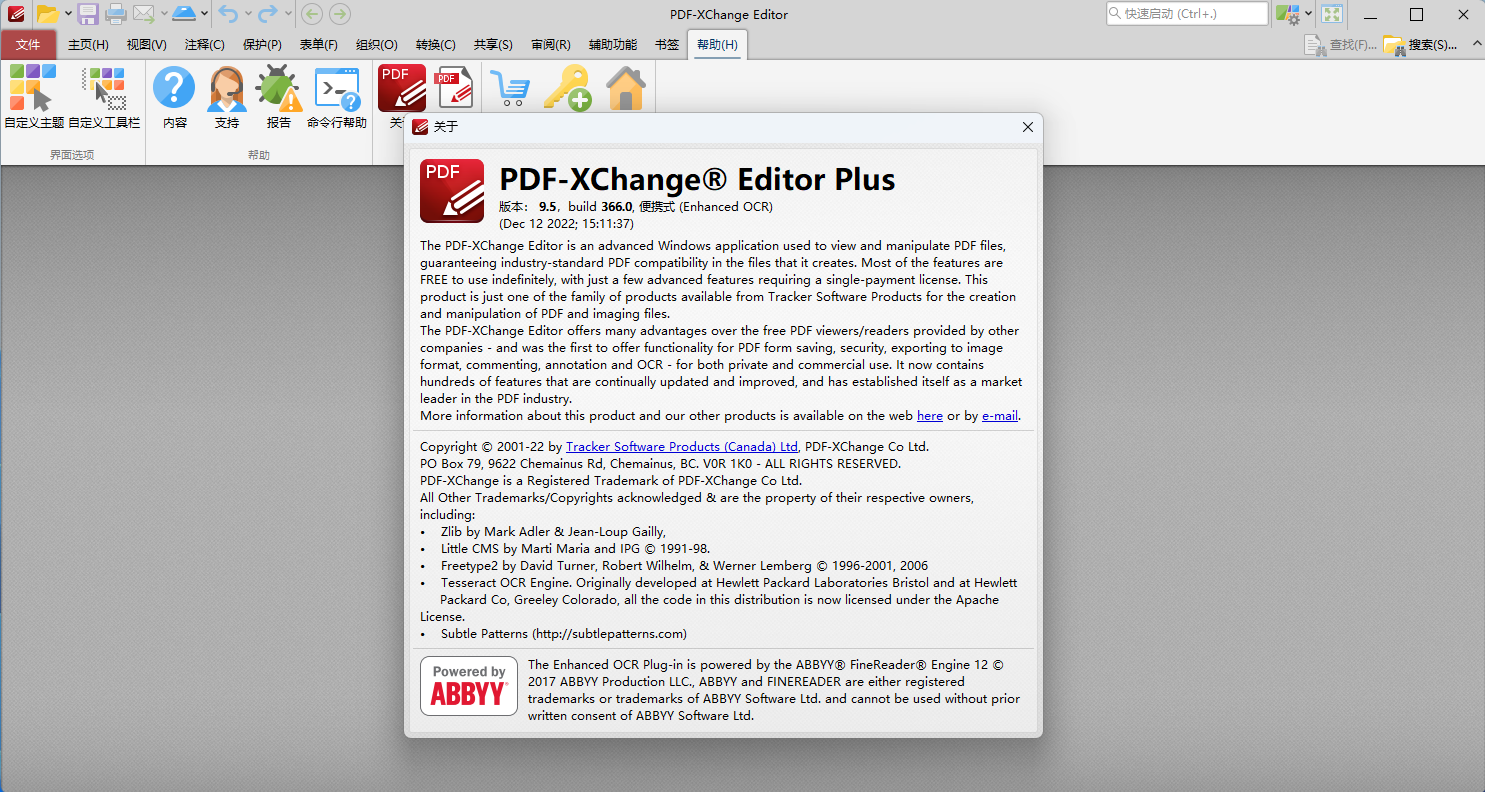Click the UI options gear icon near search
1485x792 pixels.
click(1287, 14)
